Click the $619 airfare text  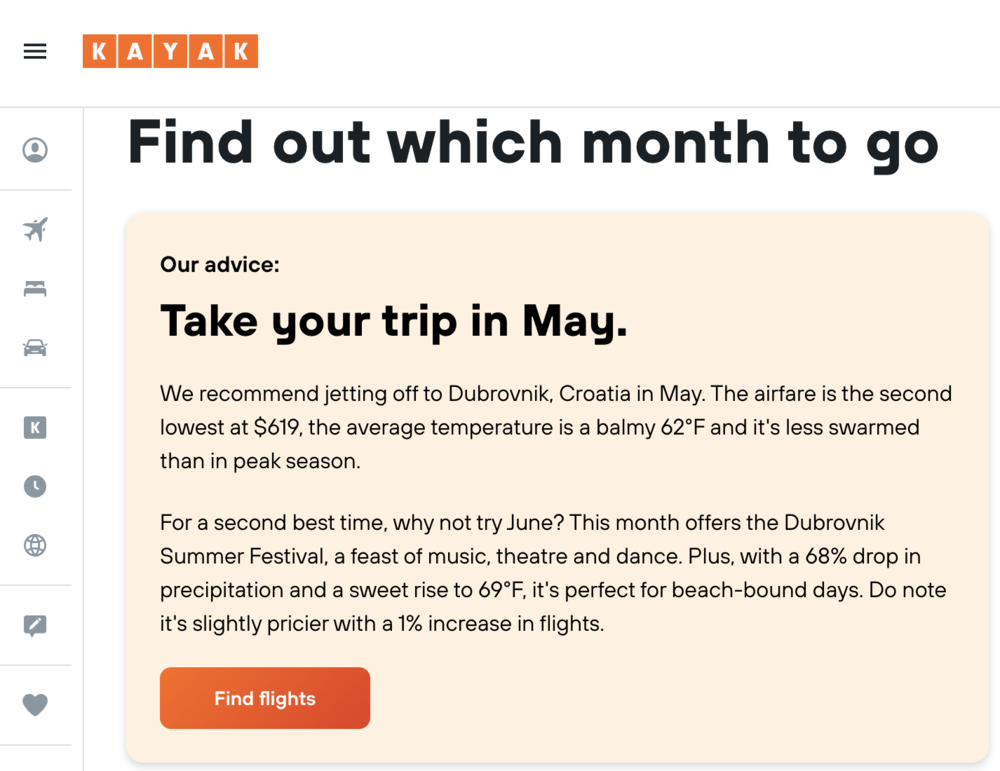click(276, 427)
